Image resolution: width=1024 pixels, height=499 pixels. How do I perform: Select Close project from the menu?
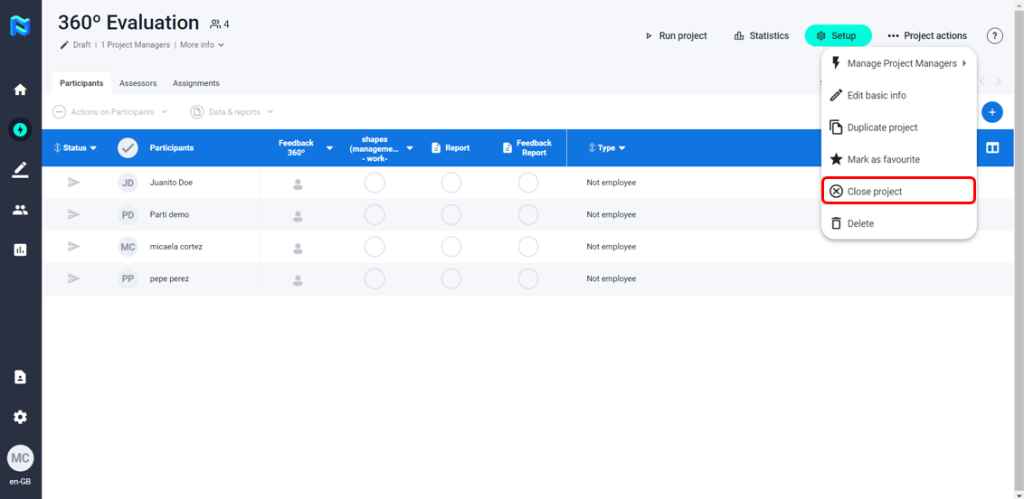click(x=897, y=191)
